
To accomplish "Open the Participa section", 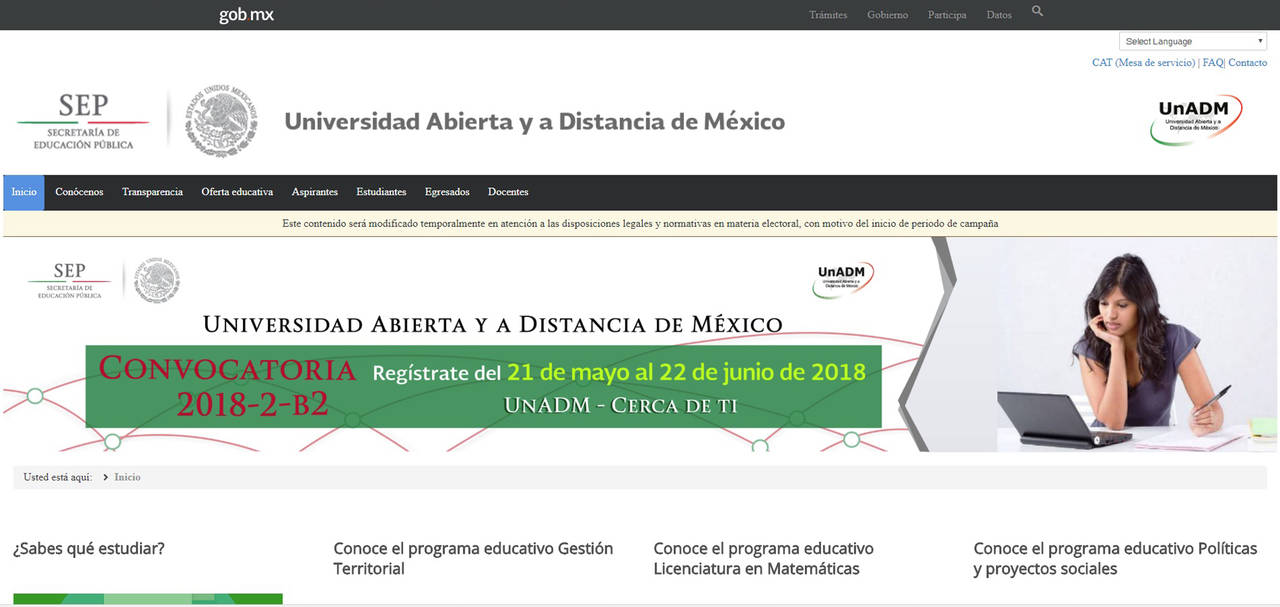I will coord(947,15).
